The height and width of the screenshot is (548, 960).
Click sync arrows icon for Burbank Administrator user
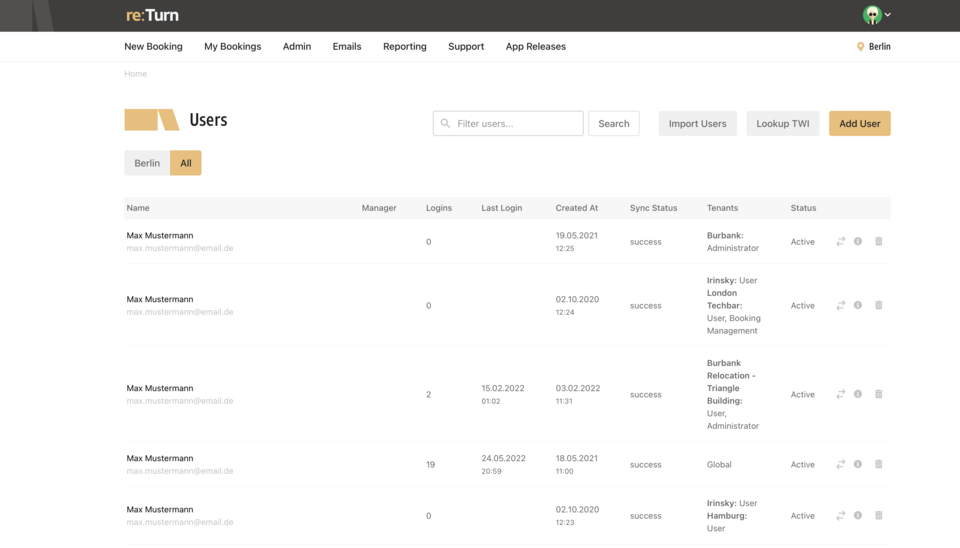840,241
